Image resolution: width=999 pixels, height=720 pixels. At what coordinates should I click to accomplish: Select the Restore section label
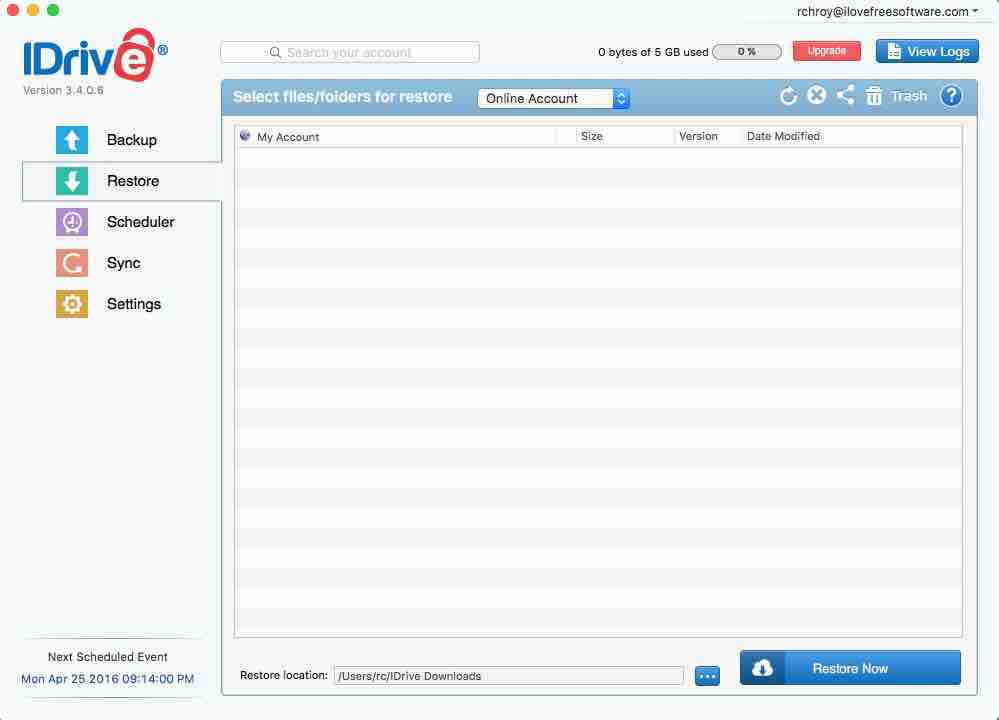pyautogui.click(x=133, y=181)
